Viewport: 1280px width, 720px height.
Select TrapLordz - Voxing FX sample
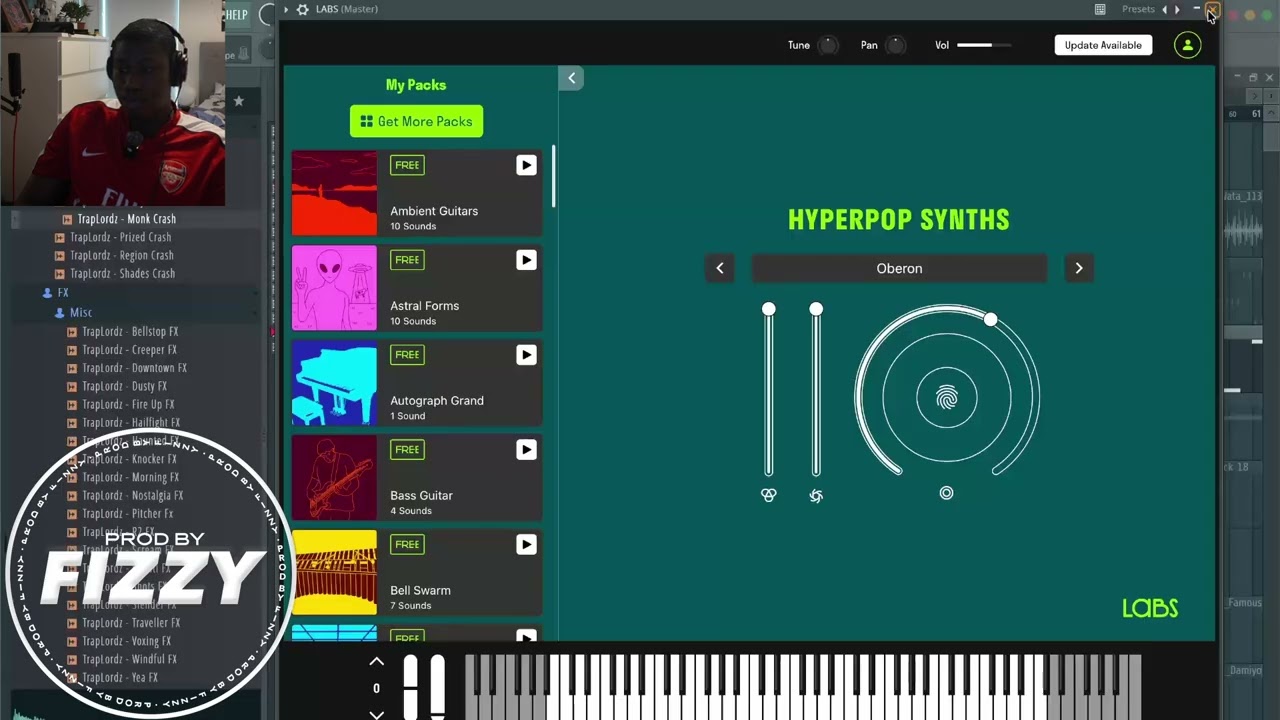(x=126, y=641)
